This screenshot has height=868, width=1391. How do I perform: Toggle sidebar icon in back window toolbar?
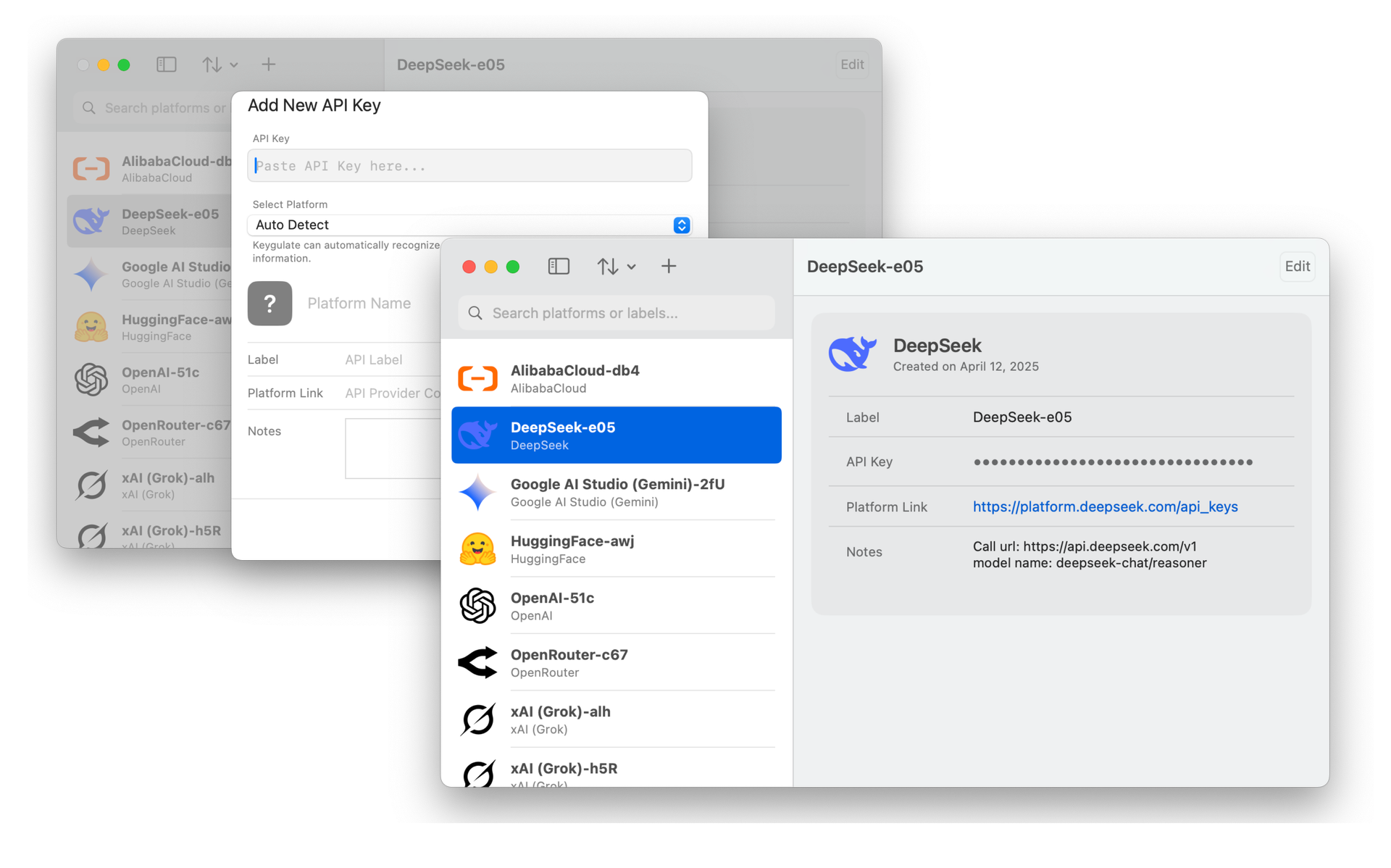click(x=167, y=64)
